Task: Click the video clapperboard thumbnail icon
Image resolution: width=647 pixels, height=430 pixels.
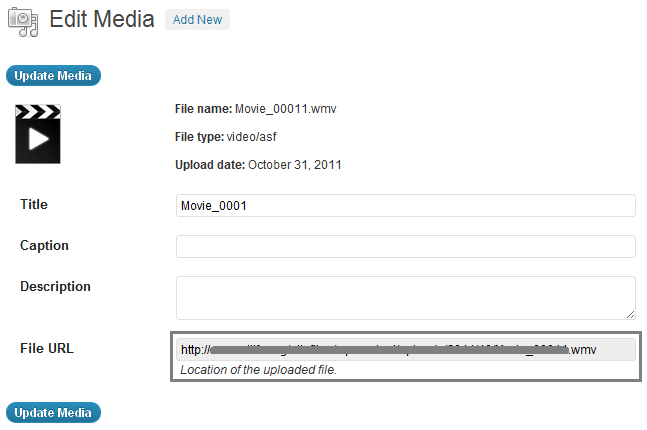Action: point(38,133)
